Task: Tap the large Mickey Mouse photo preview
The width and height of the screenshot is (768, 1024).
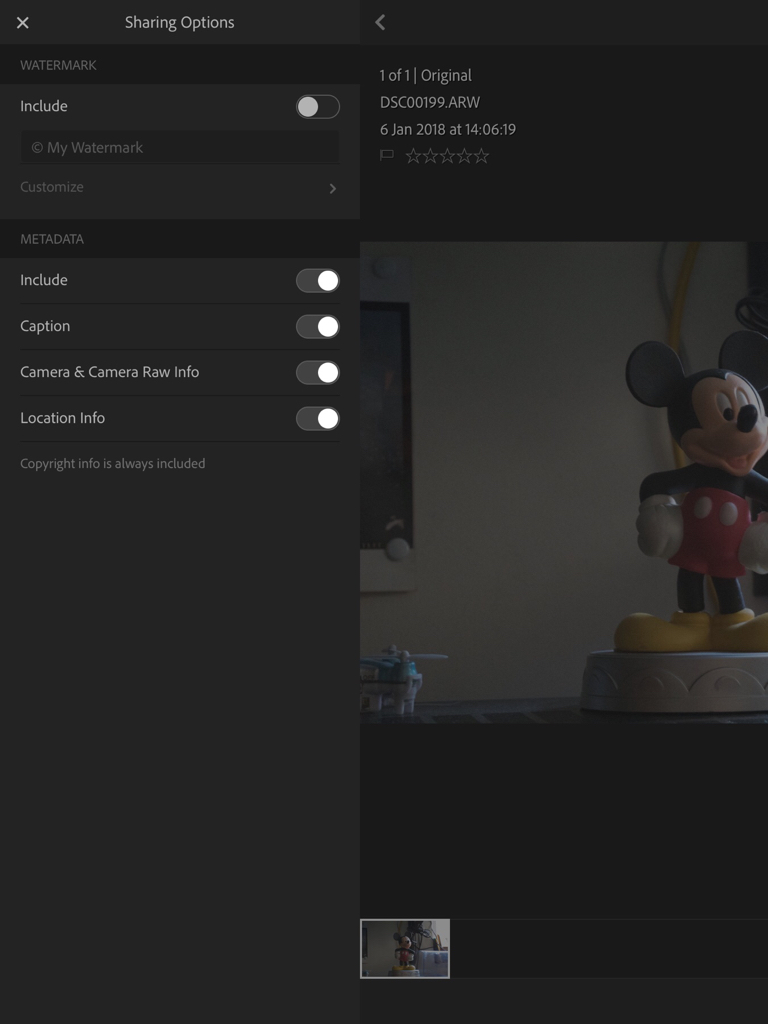Action: pos(564,481)
